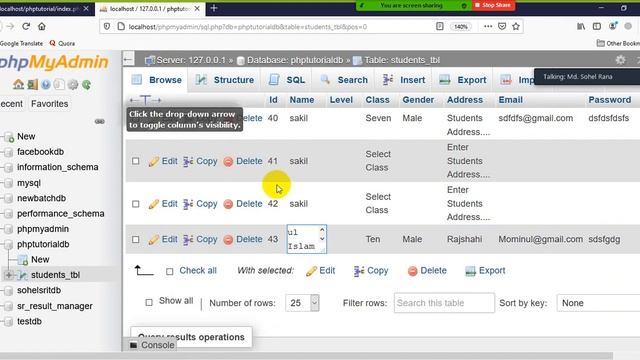Open the Structure tab
This screenshot has height=360, width=640.
[224, 80]
